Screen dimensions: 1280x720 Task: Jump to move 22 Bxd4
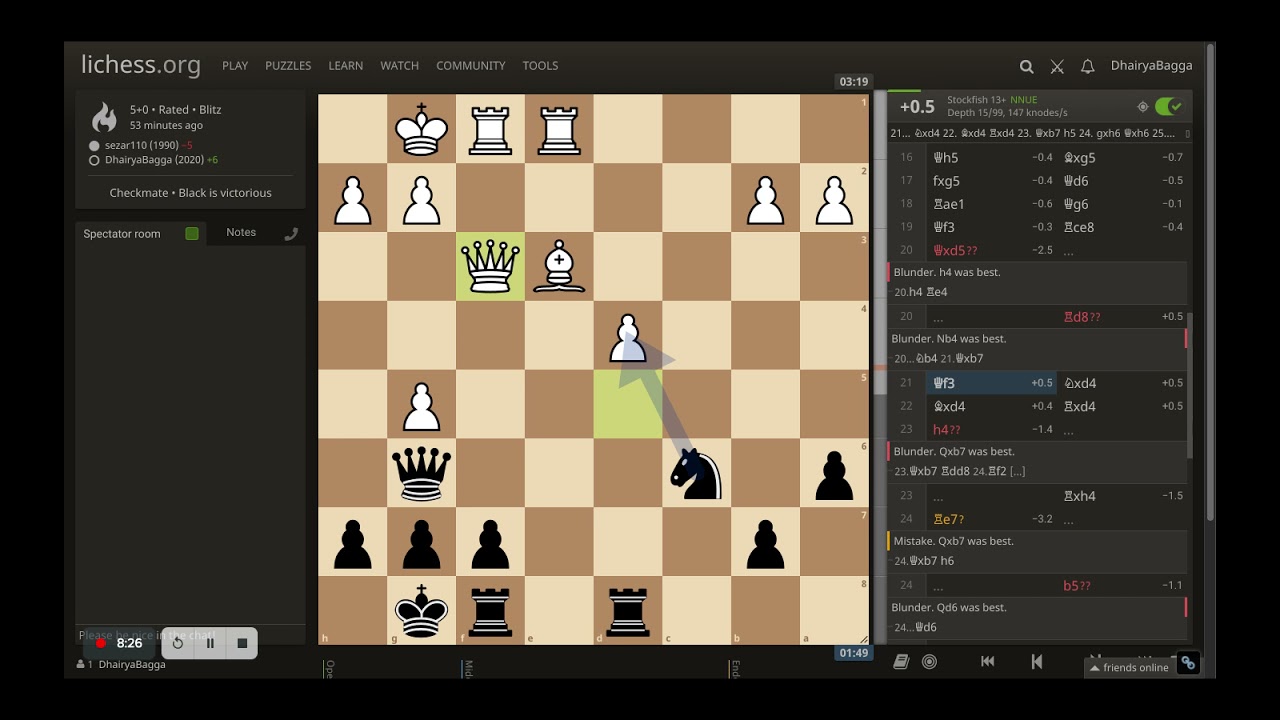(990, 406)
